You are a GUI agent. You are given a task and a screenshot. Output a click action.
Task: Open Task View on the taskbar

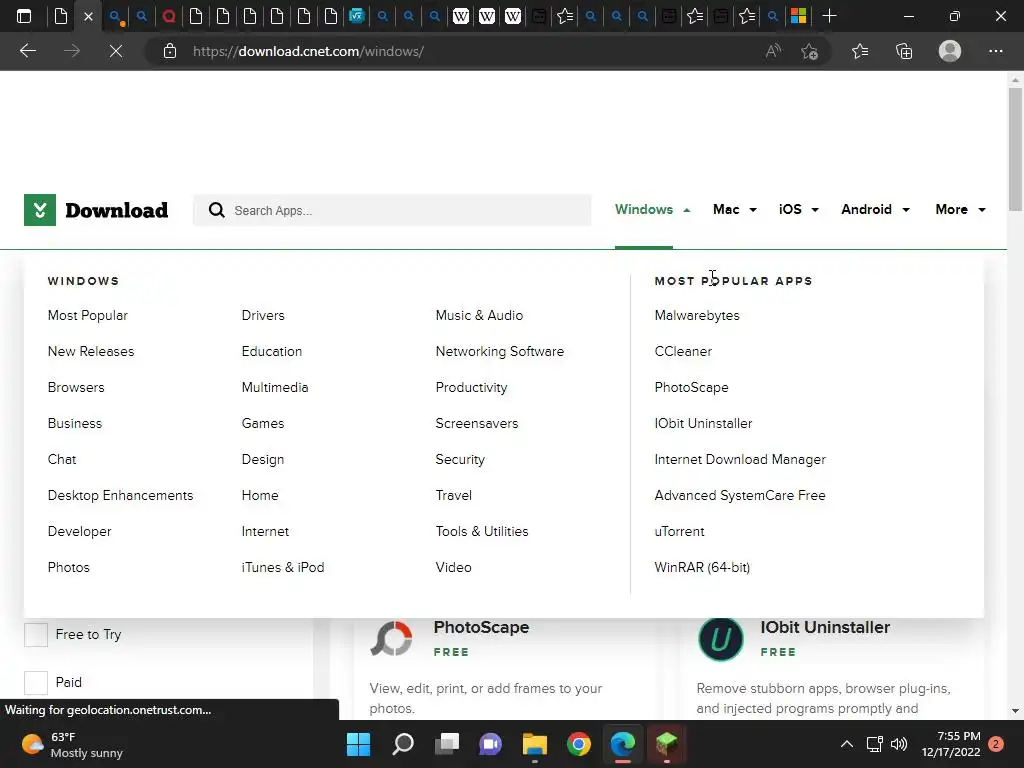447,744
